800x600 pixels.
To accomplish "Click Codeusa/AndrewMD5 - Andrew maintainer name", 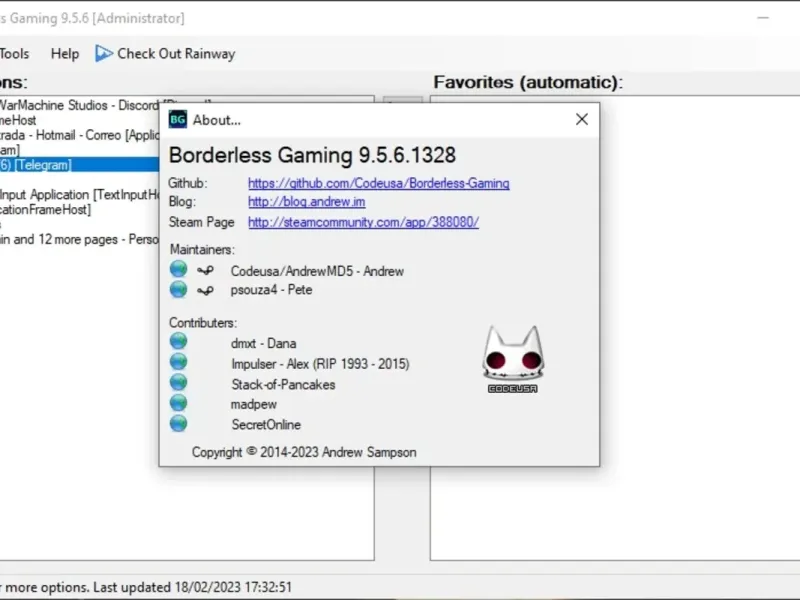I will point(317,271).
